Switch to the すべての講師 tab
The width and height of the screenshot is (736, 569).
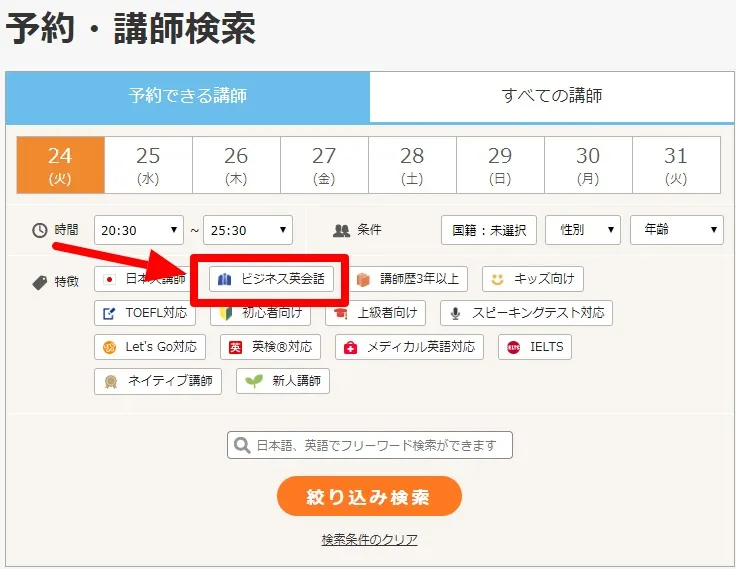click(552, 97)
